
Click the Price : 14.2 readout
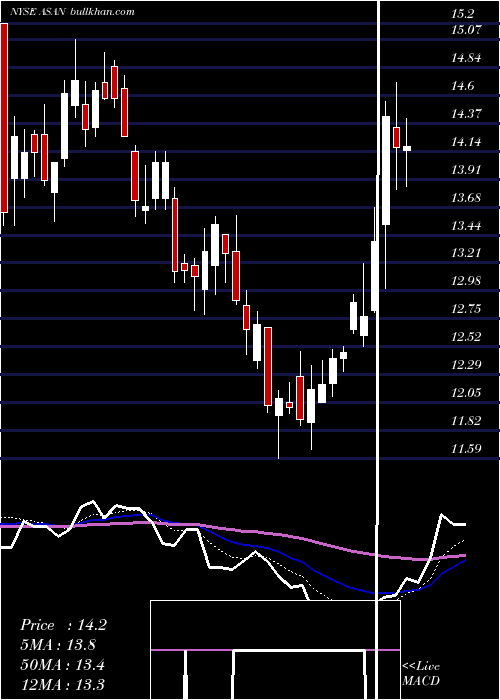click(x=63, y=625)
